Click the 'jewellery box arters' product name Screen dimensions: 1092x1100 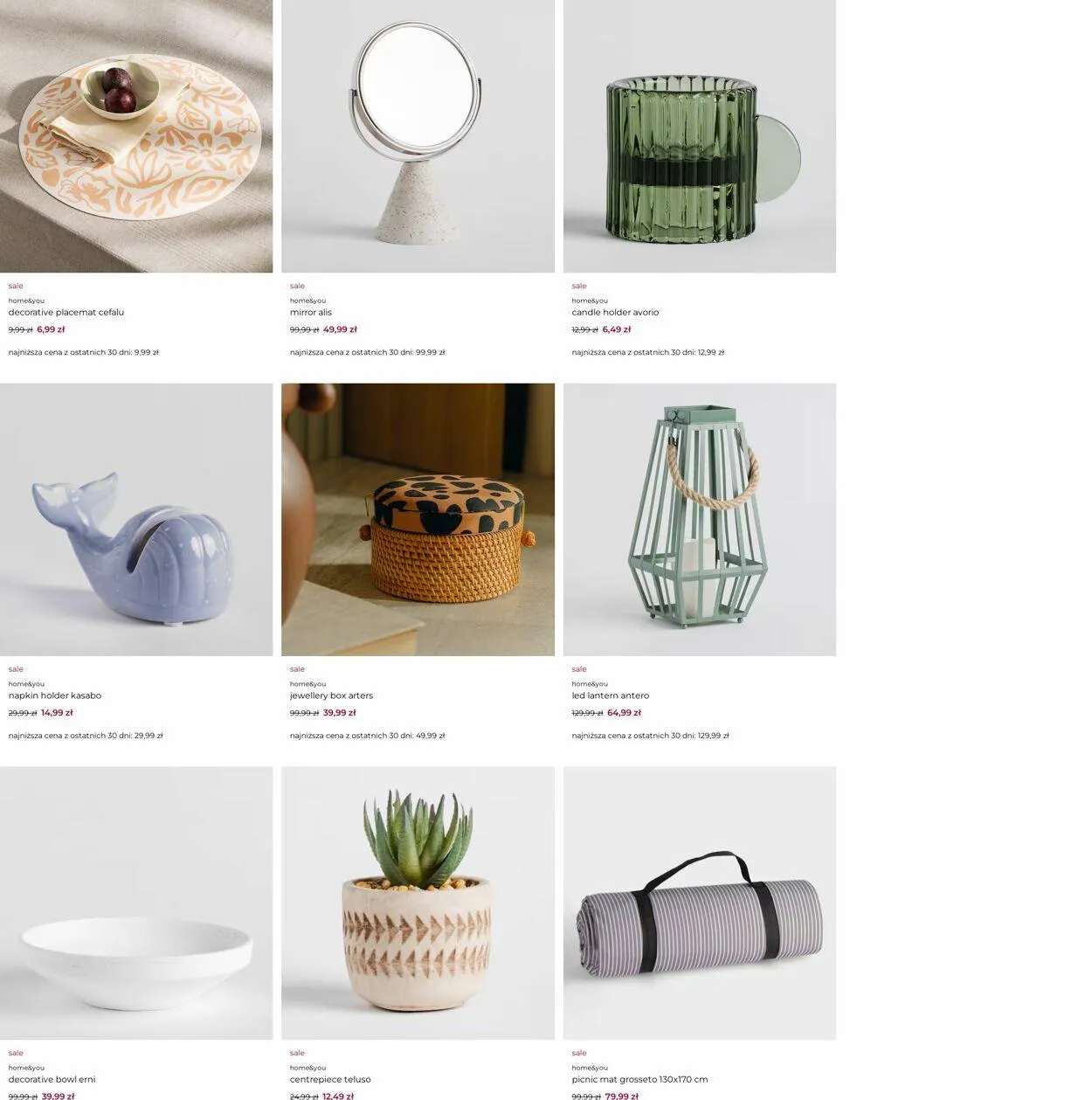[x=331, y=695]
